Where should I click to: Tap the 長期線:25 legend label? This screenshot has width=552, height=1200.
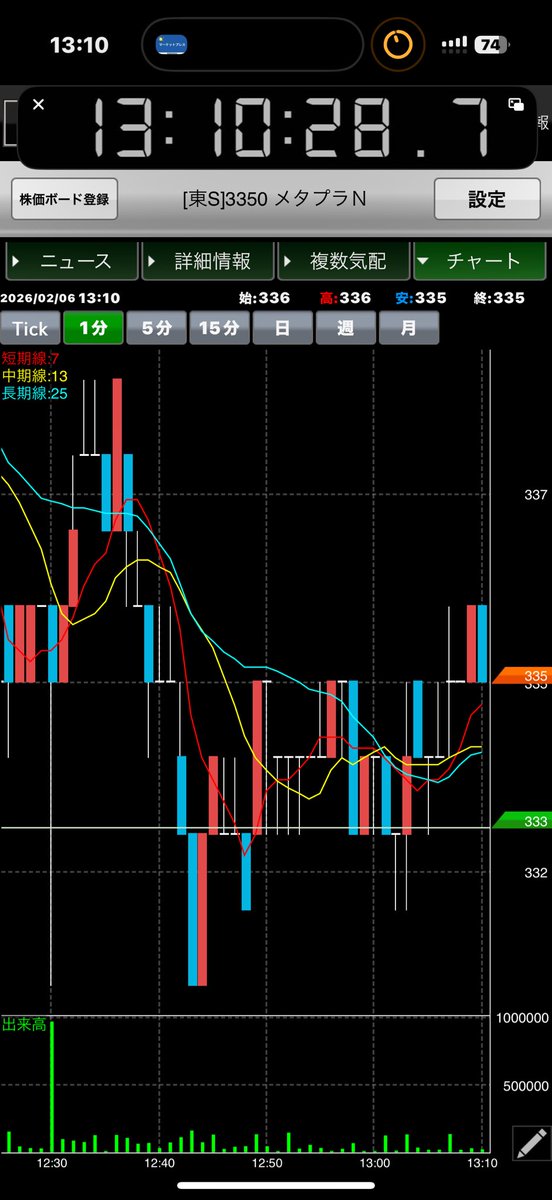point(34,394)
